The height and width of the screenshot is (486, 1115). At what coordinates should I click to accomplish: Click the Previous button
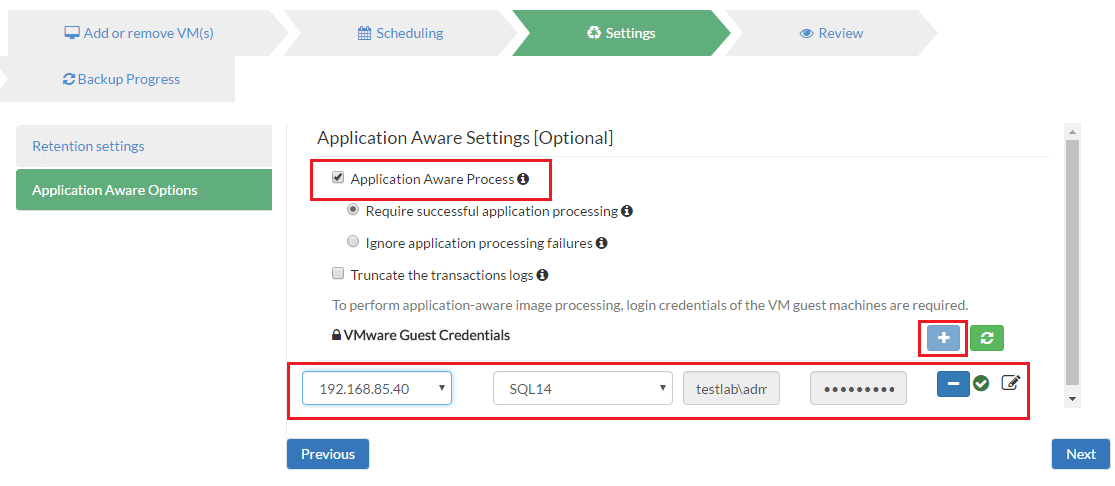click(x=328, y=454)
